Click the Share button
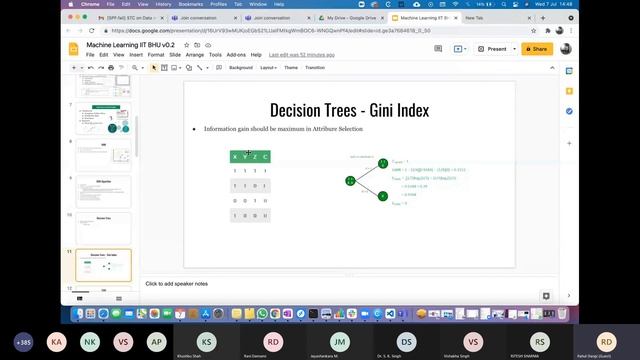Viewport: 640px width, 360px height. click(537, 49)
